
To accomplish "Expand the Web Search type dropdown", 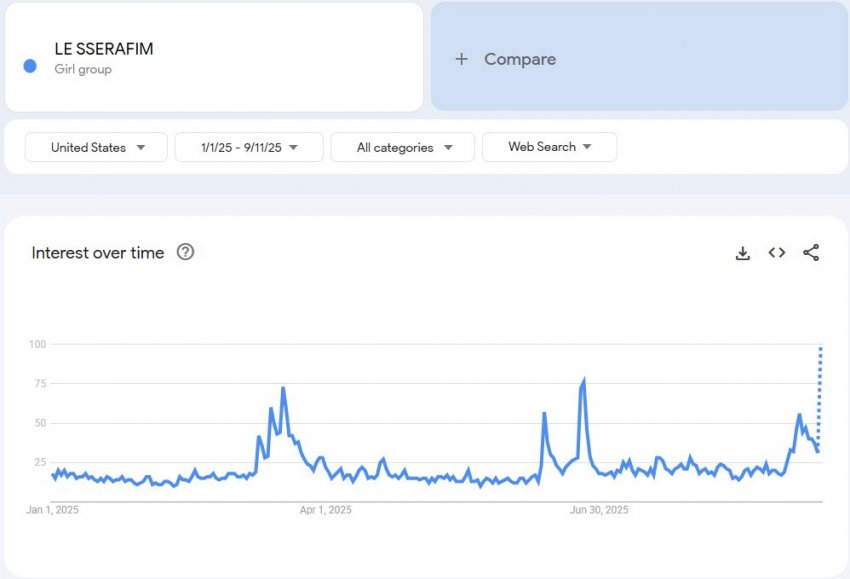I will (550, 147).
